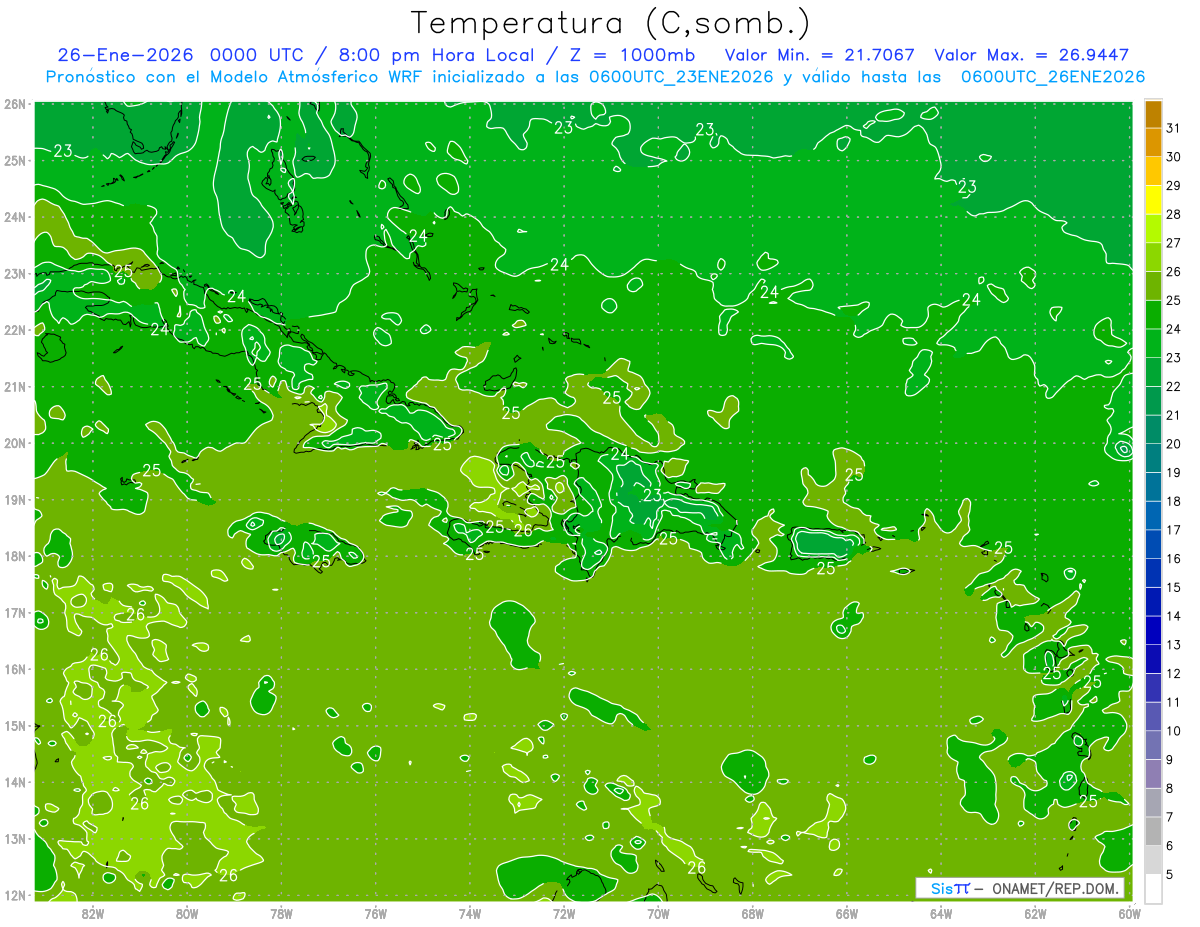
Task: Click the 'SisPI' logo text in the credit box
Action: click(950, 888)
